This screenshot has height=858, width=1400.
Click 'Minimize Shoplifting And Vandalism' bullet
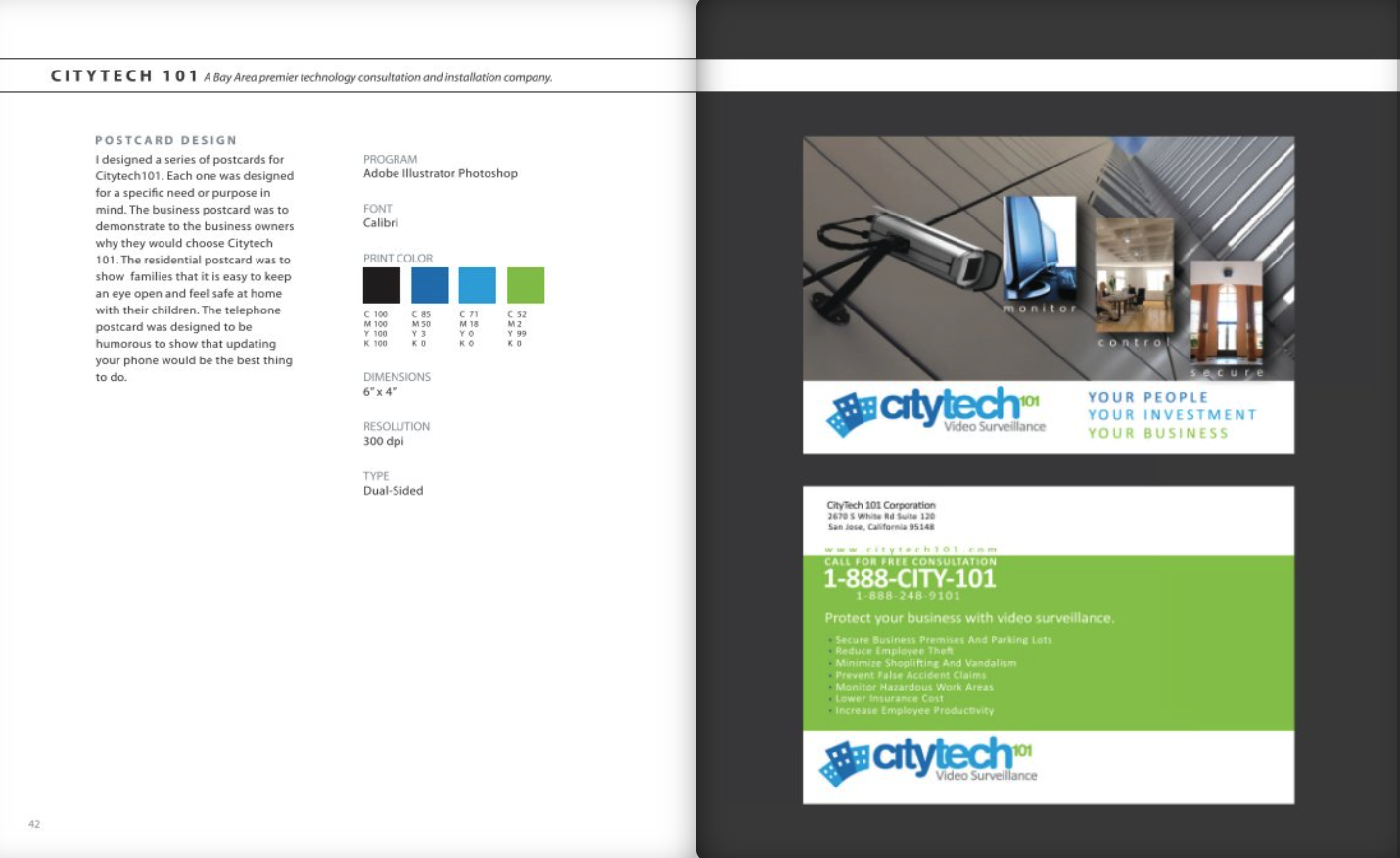coord(926,663)
